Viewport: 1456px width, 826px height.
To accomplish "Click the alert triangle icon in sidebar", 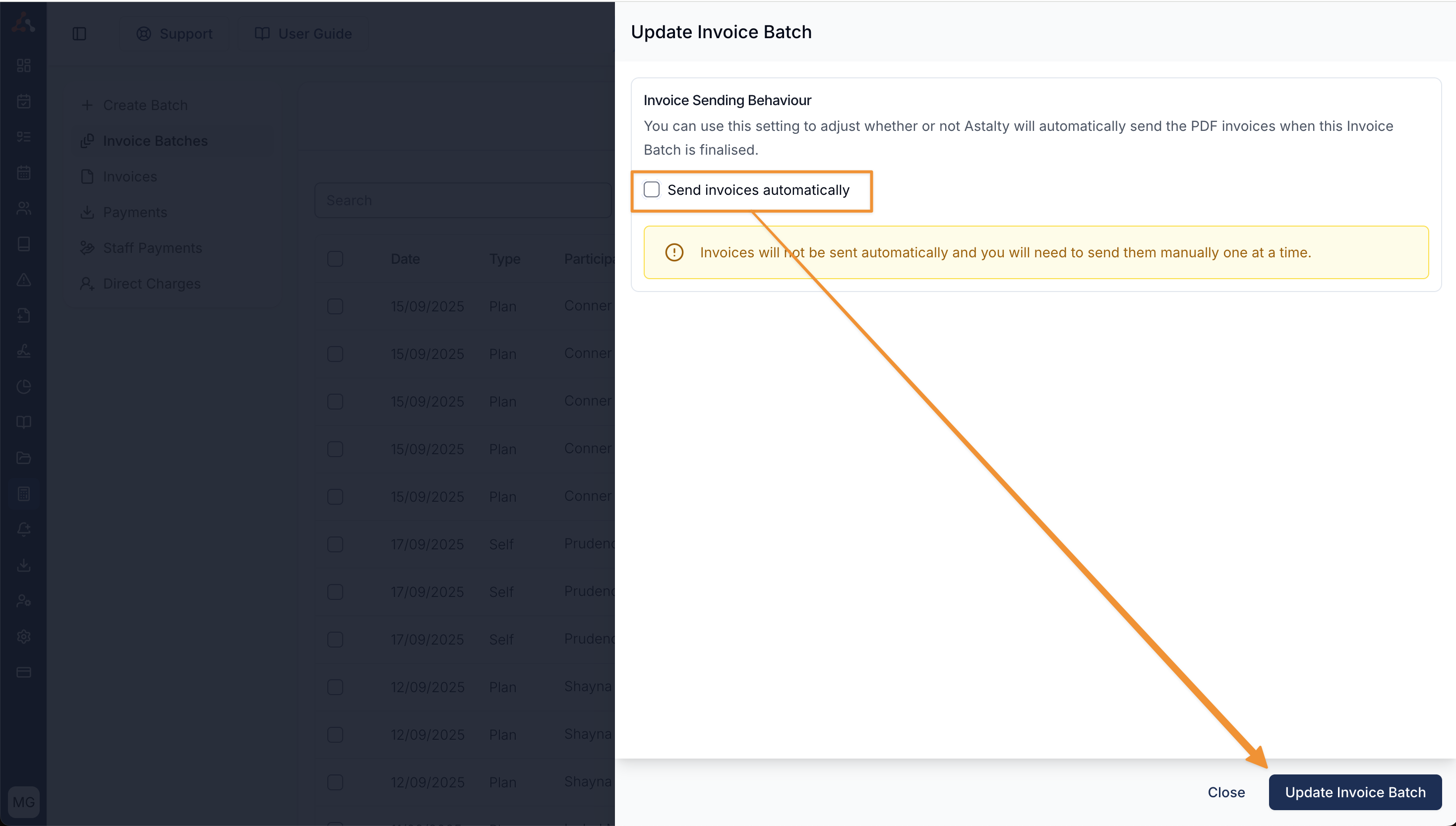I will coord(24,280).
